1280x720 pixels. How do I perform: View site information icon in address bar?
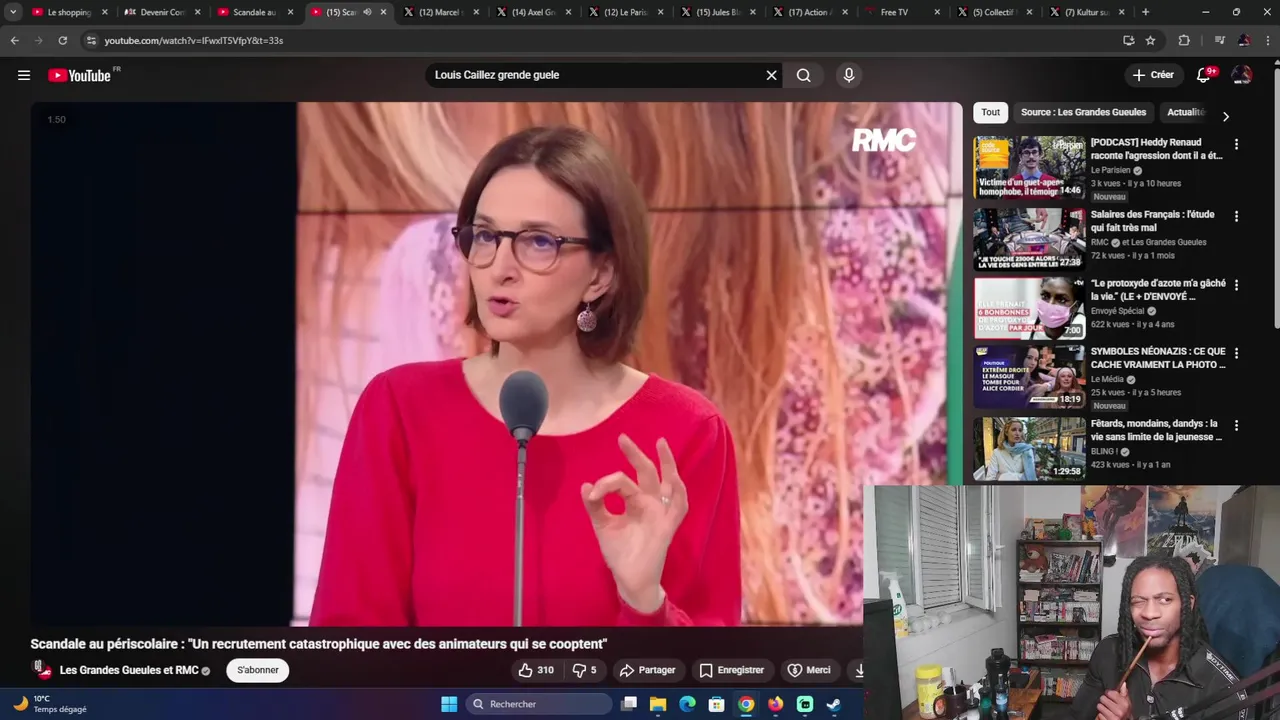91,41
